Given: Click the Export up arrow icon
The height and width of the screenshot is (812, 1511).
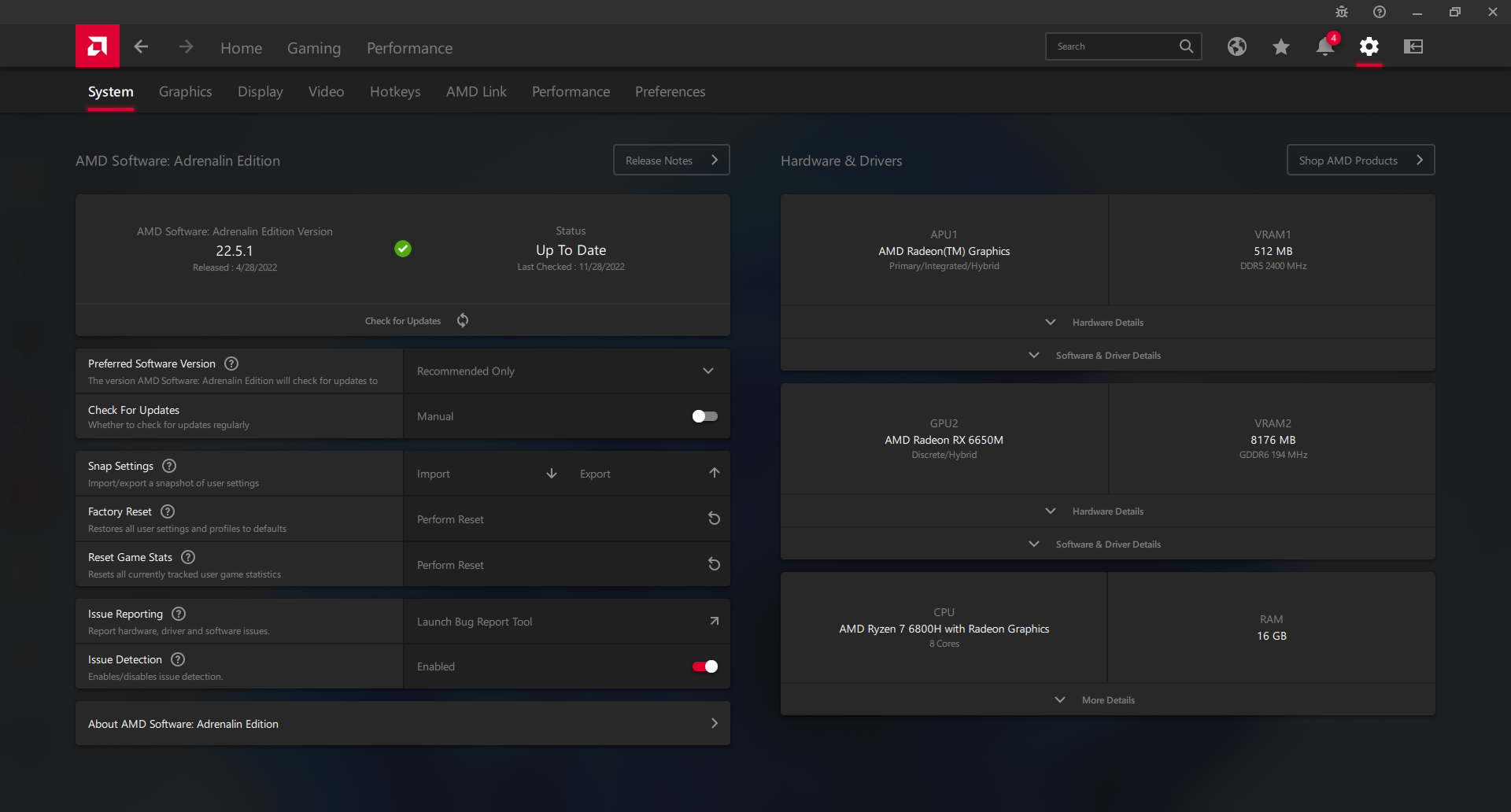Looking at the screenshot, I should [x=715, y=473].
